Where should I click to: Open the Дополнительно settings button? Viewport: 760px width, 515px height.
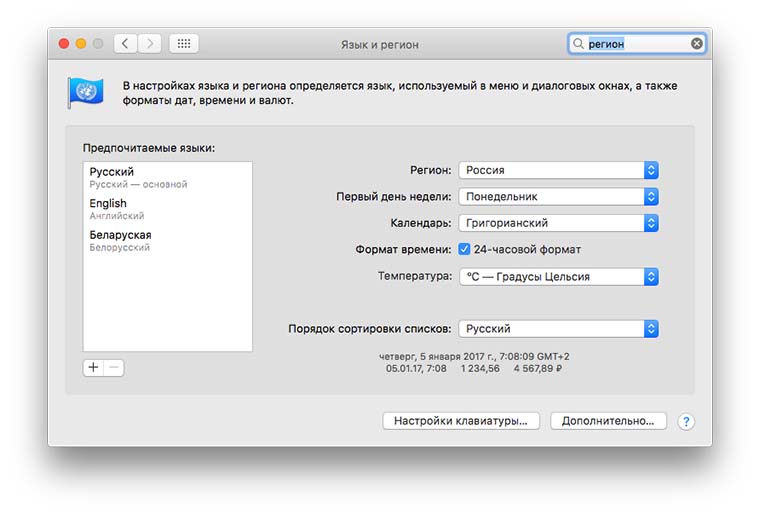point(608,421)
